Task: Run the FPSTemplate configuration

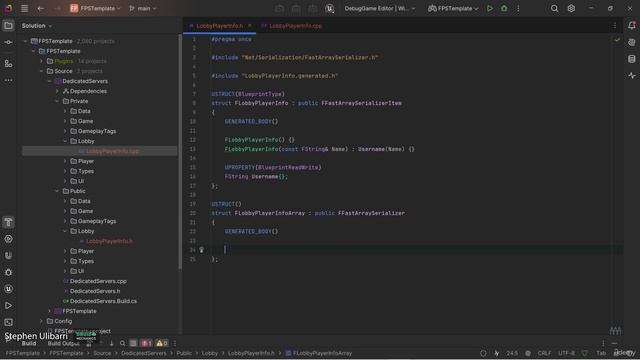Action: click(490, 8)
